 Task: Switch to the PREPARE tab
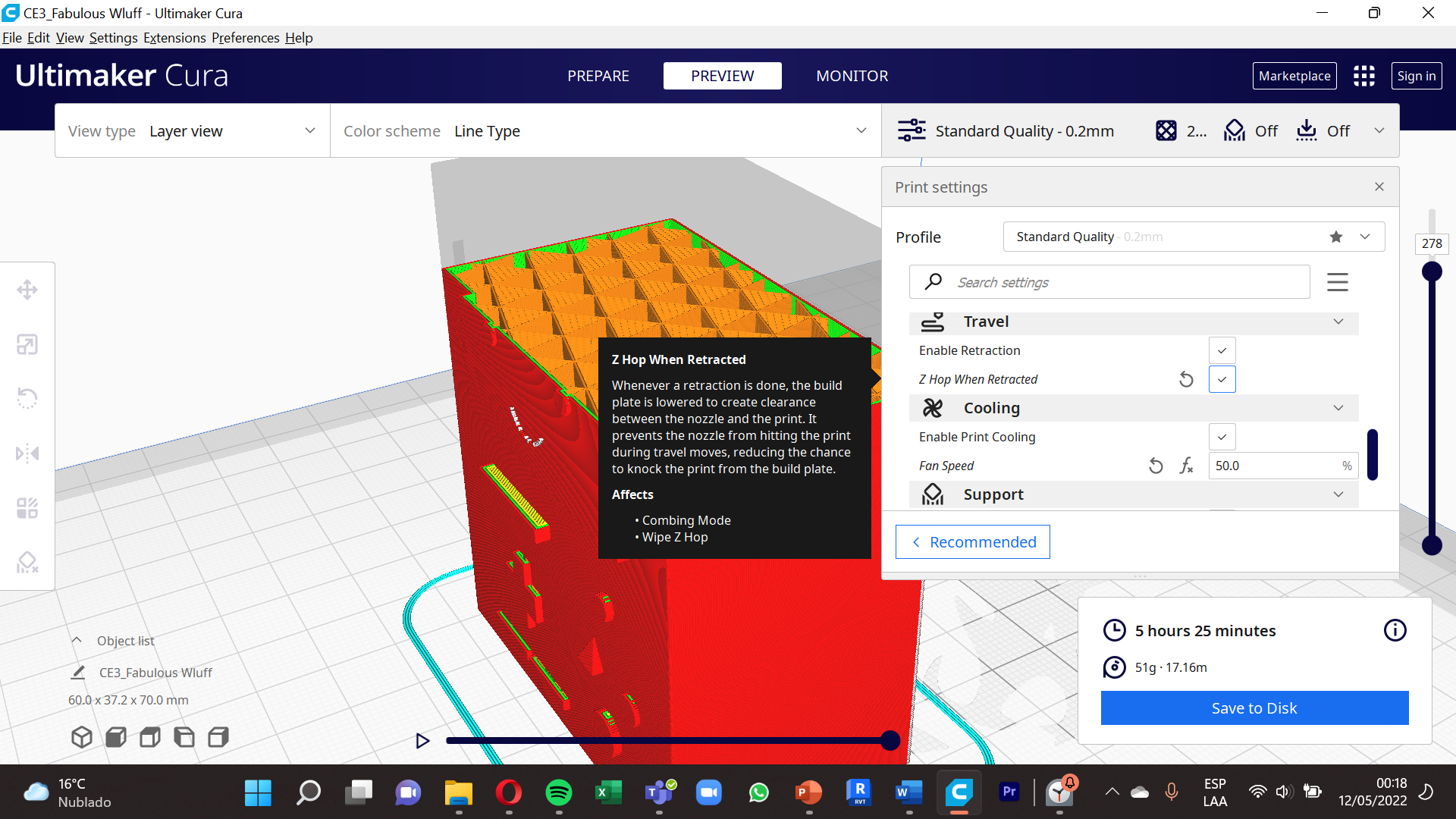[x=598, y=75]
